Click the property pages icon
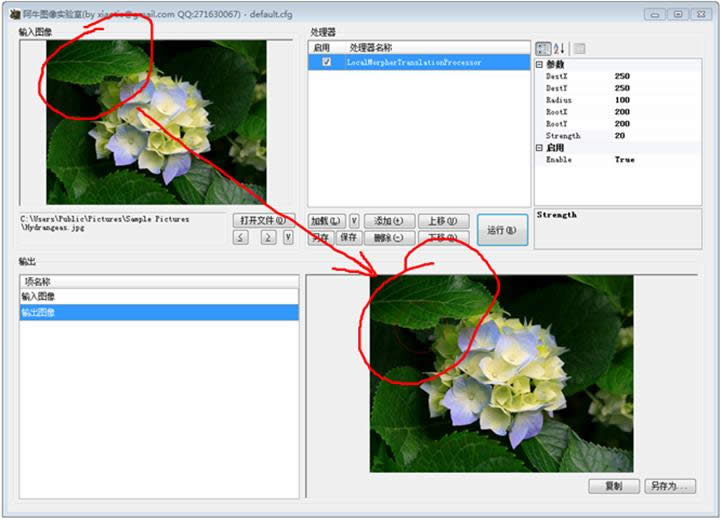This screenshot has width=722, height=520. click(x=580, y=48)
